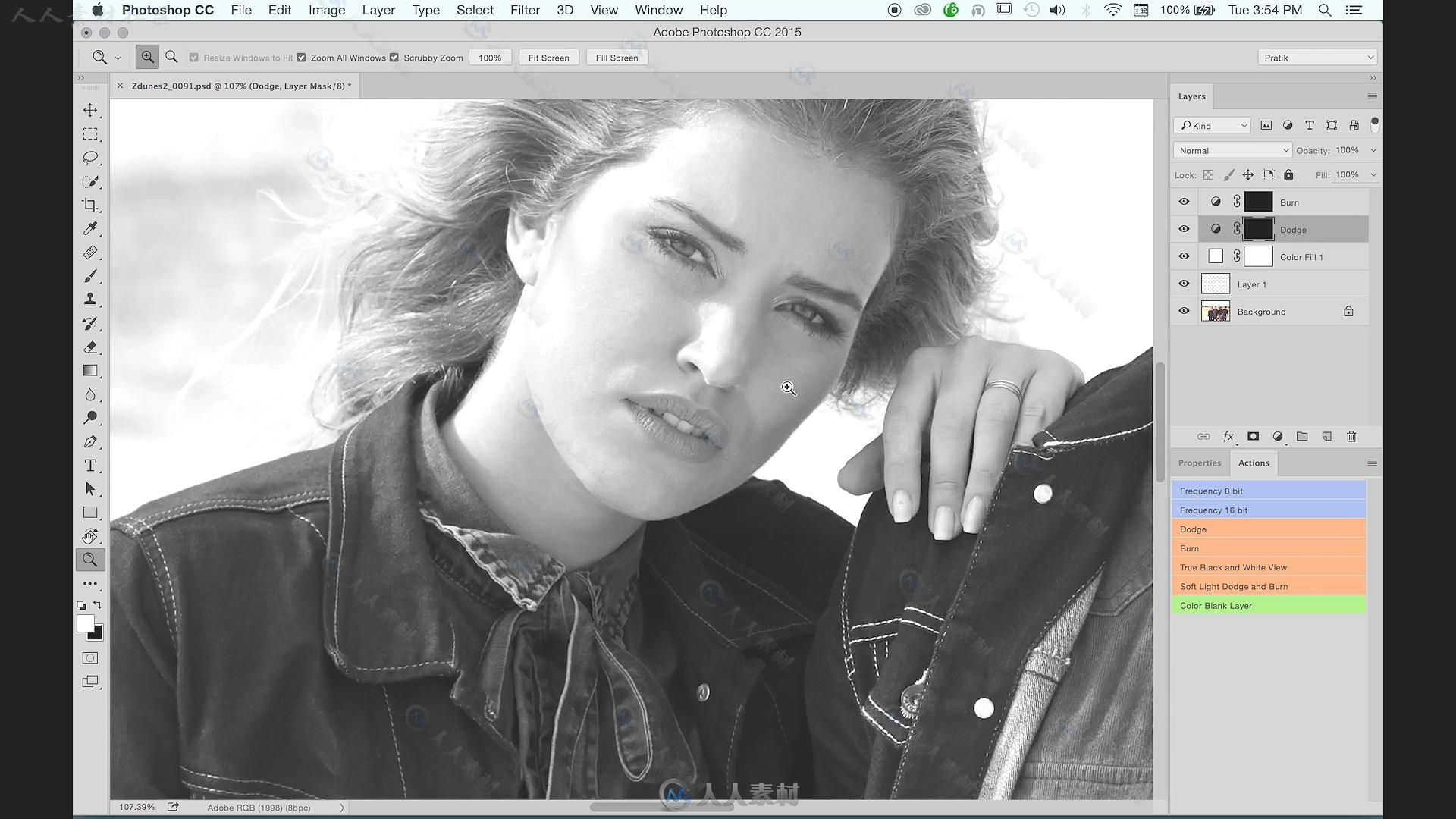Select the Eyedropper tool
The height and width of the screenshot is (819, 1456).
tap(90, 228)
